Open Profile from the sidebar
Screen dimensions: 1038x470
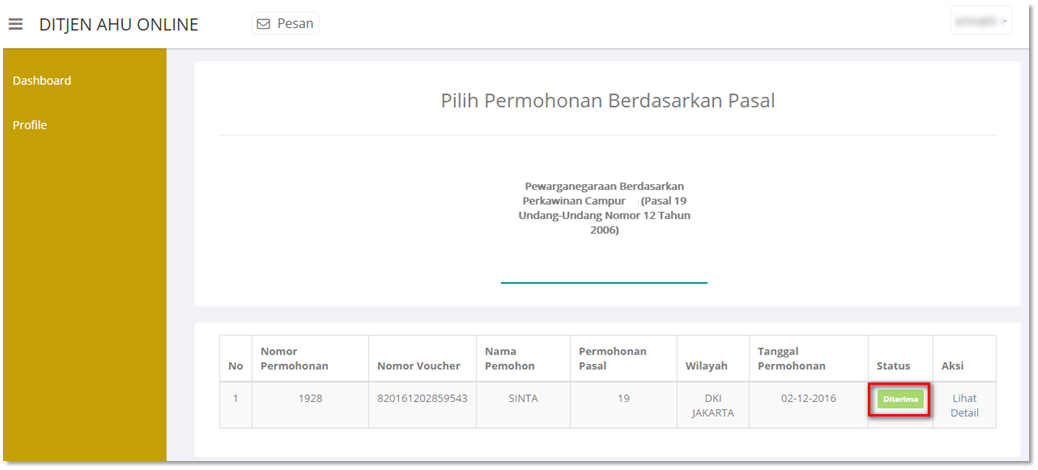(30, 125)
